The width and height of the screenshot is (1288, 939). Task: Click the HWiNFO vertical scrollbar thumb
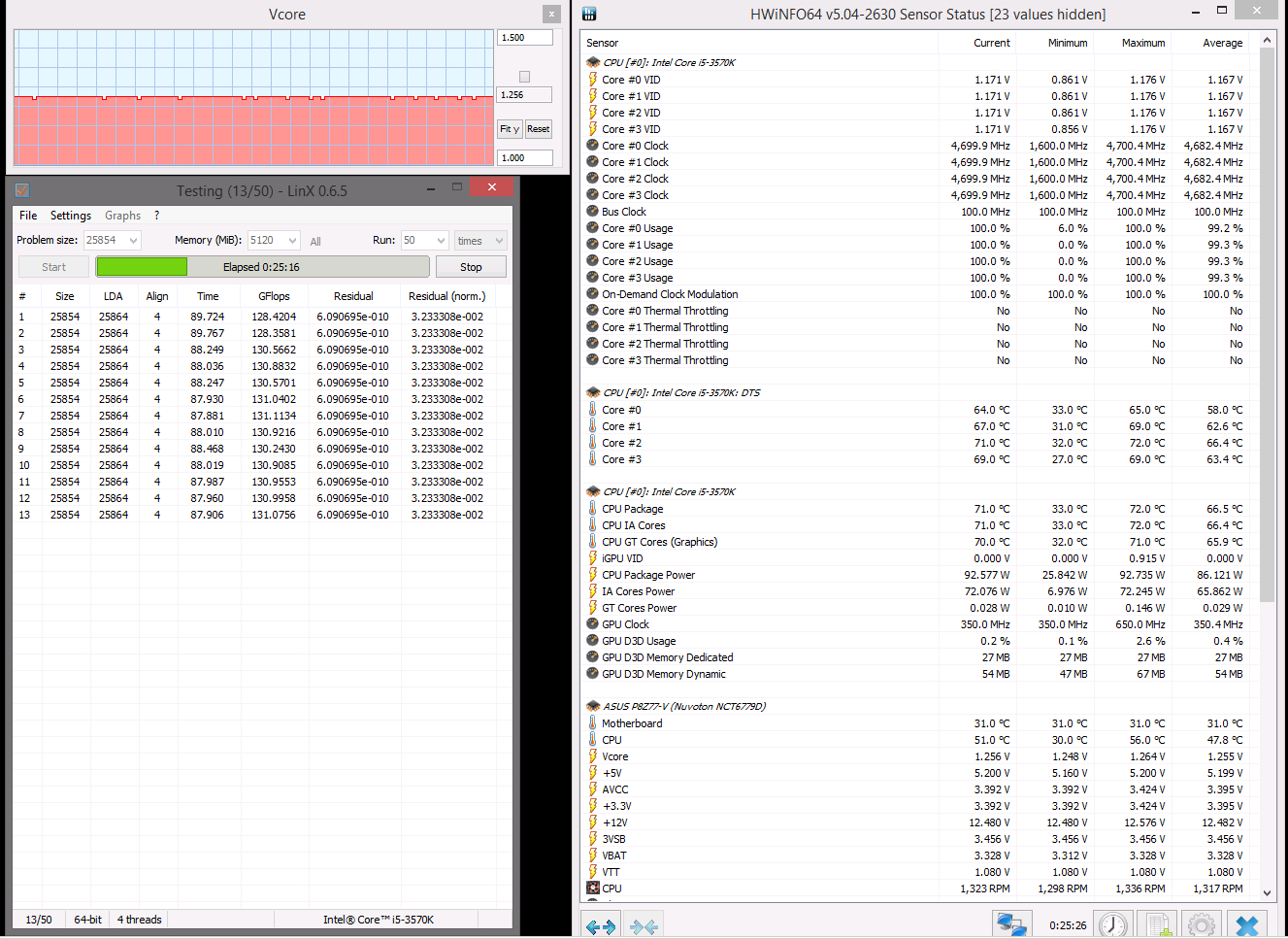click(x=1267, y=325)
